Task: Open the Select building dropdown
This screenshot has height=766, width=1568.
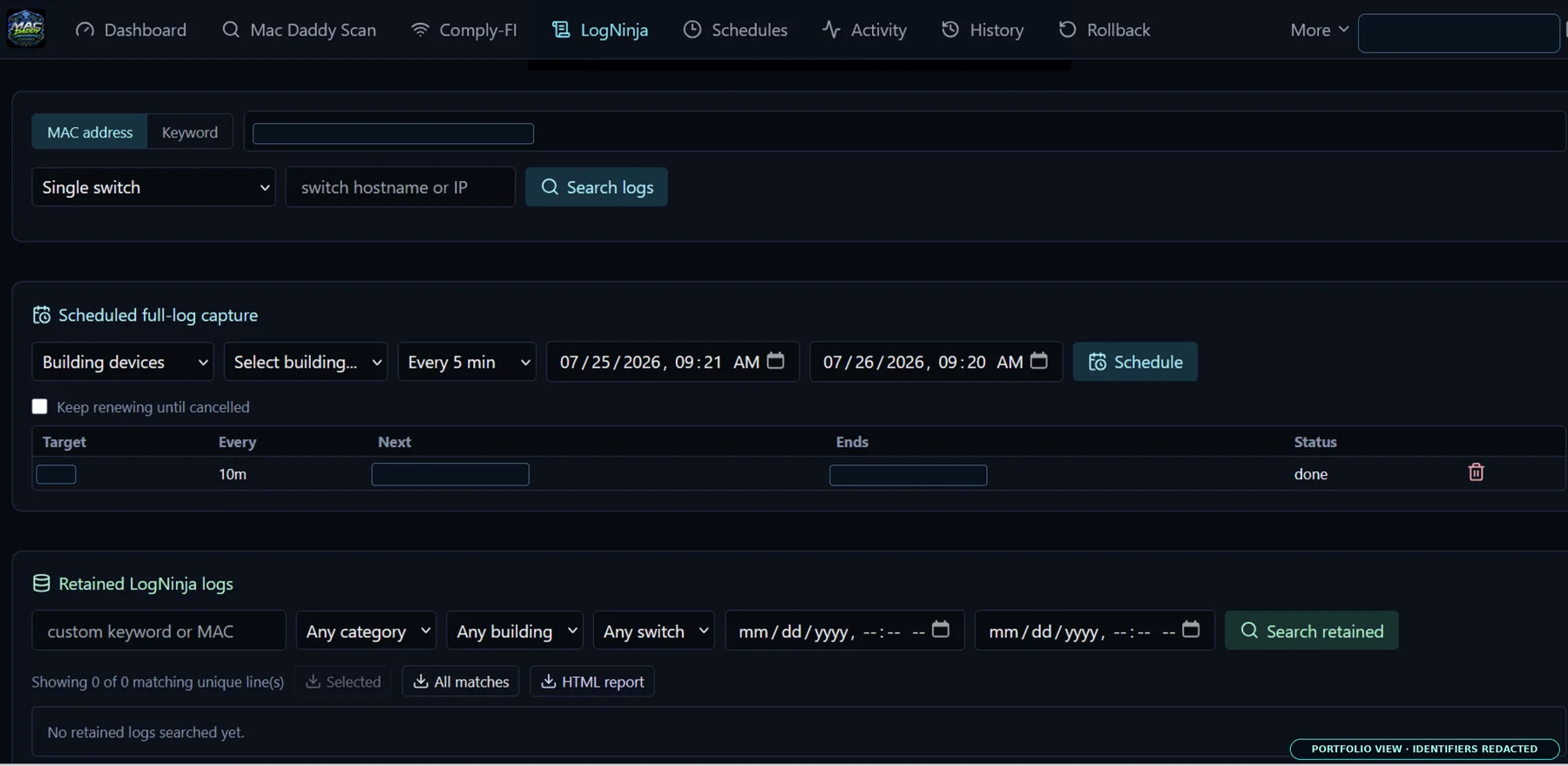Action: (x=306, y=362)
